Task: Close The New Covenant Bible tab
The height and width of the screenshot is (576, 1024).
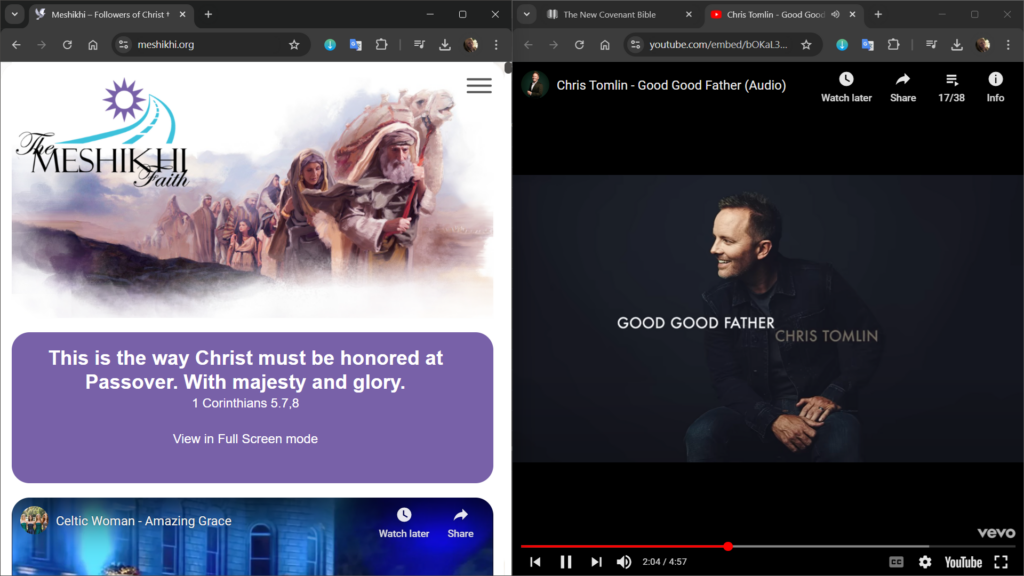Action: click(x=688, y=14)
